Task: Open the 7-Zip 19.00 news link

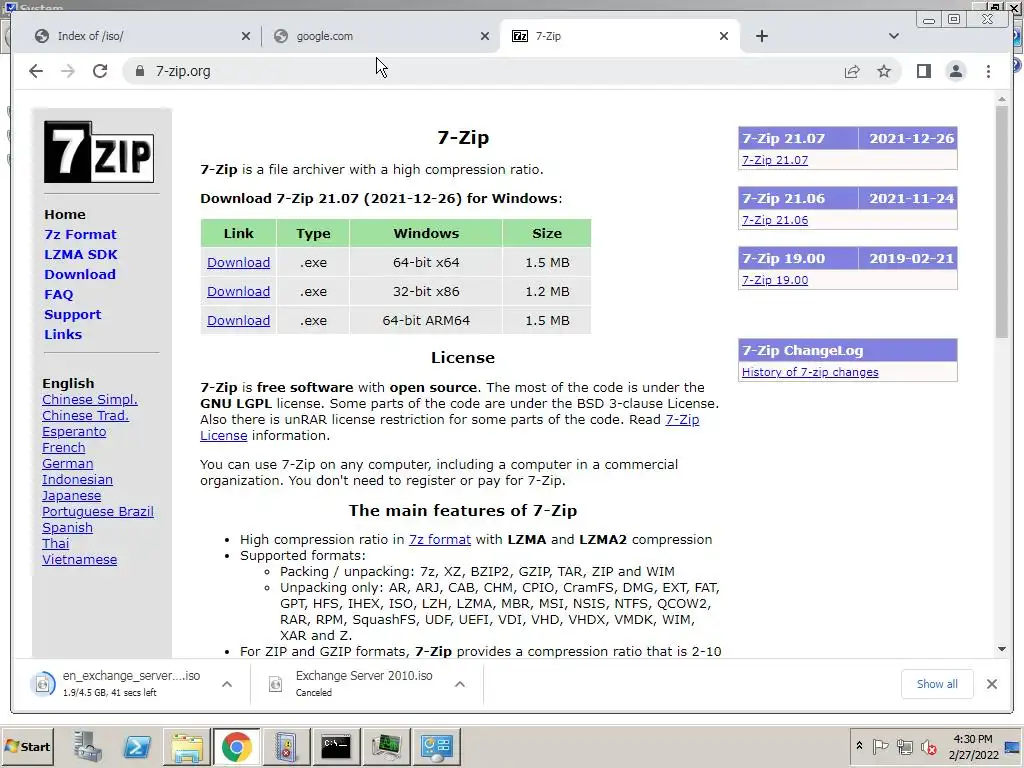Action: pos(775,280)
